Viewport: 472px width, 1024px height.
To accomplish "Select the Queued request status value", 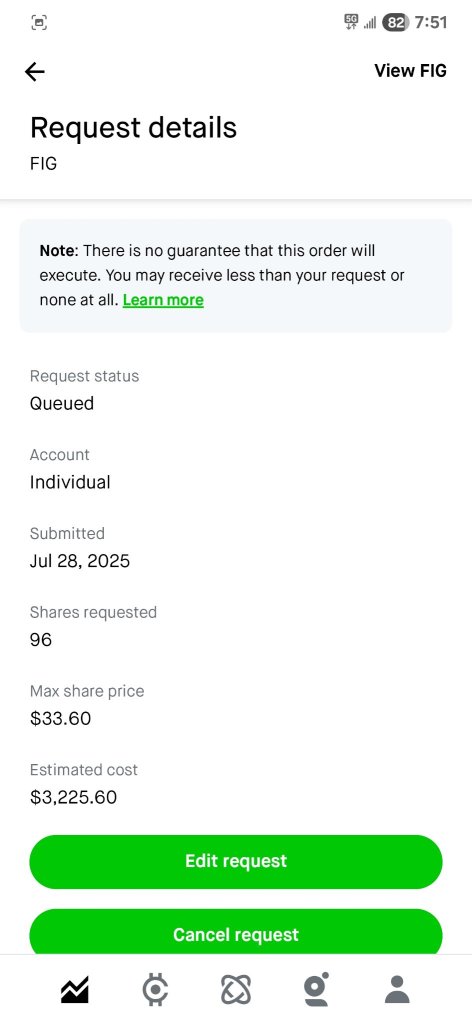I will [62, 404].
